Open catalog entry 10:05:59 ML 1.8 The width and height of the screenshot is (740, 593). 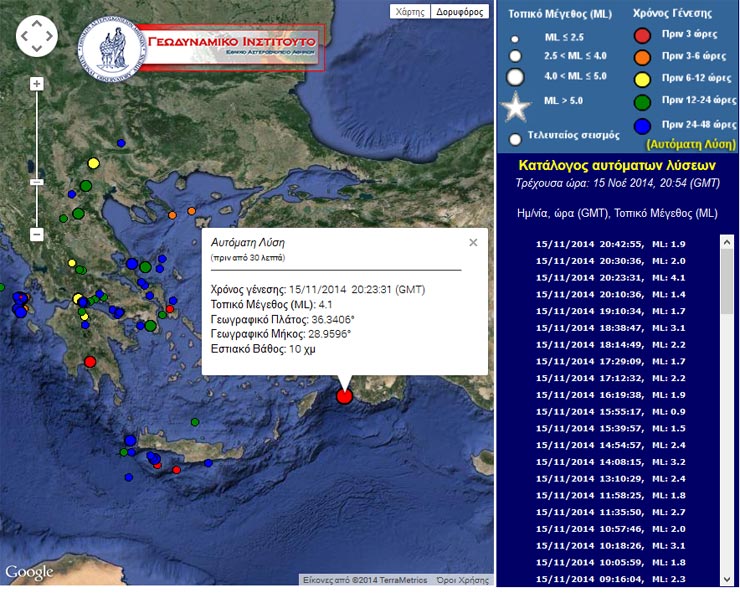(611, 562)
